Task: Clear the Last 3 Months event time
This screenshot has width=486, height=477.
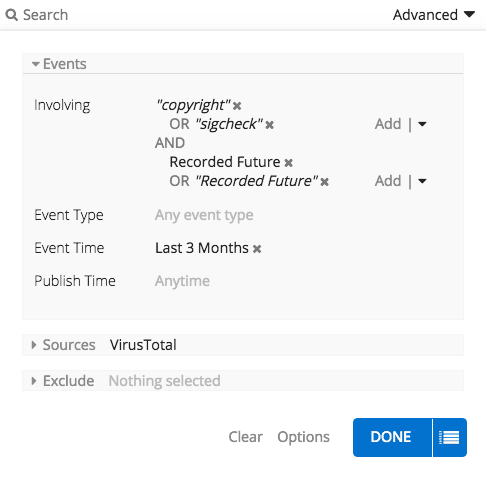Action: [257, 249]
